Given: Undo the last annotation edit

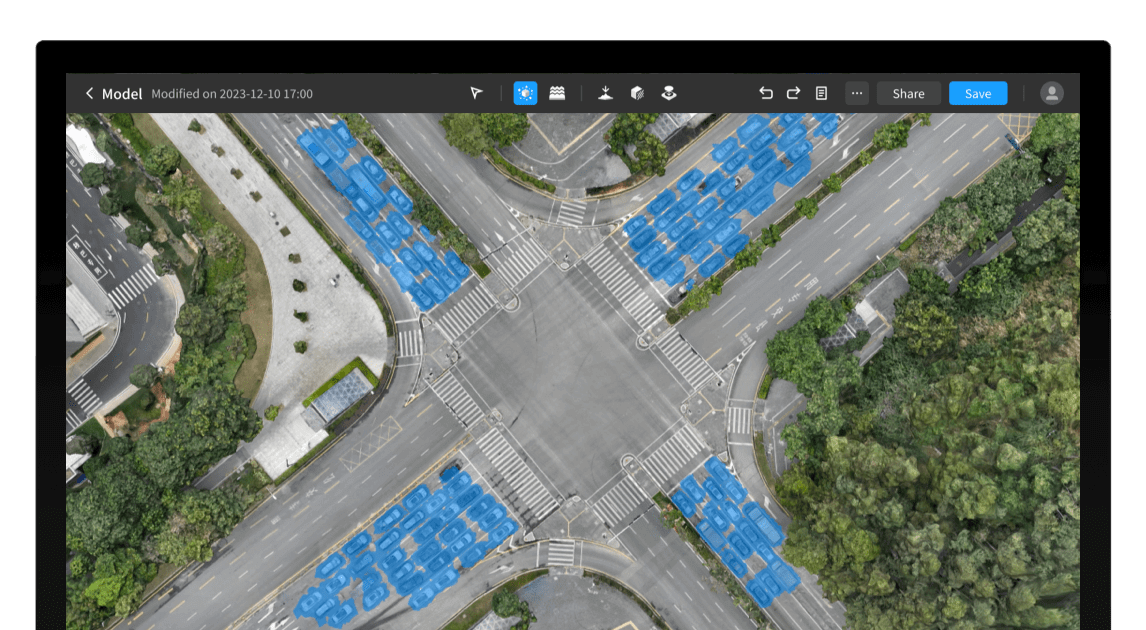Looking at the screenshot, I should 765,93.
